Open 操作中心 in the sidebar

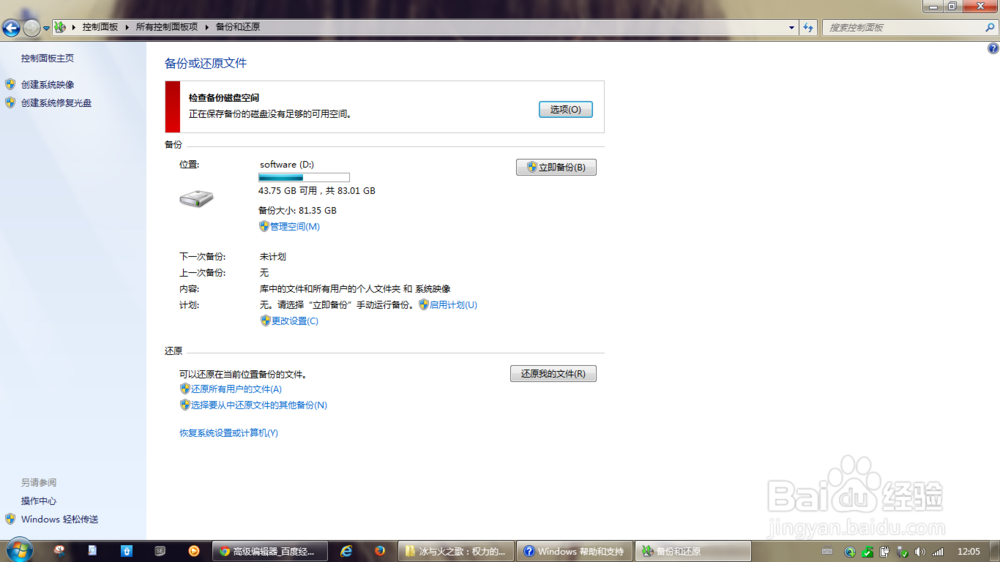tap(38, 501)
